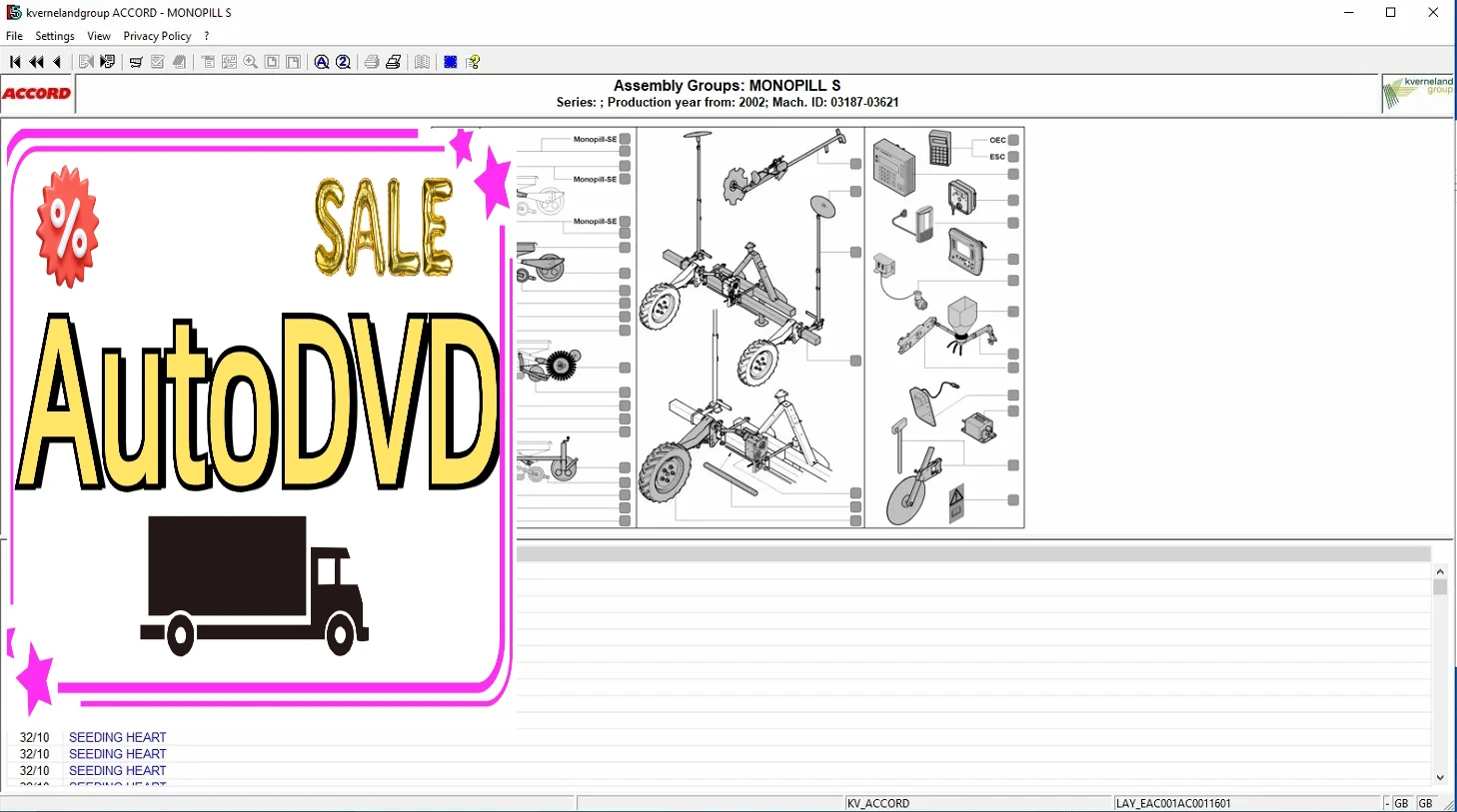The image size is (1457, 812).
Task: Click the dark printer icon
Action: (394, 62)
